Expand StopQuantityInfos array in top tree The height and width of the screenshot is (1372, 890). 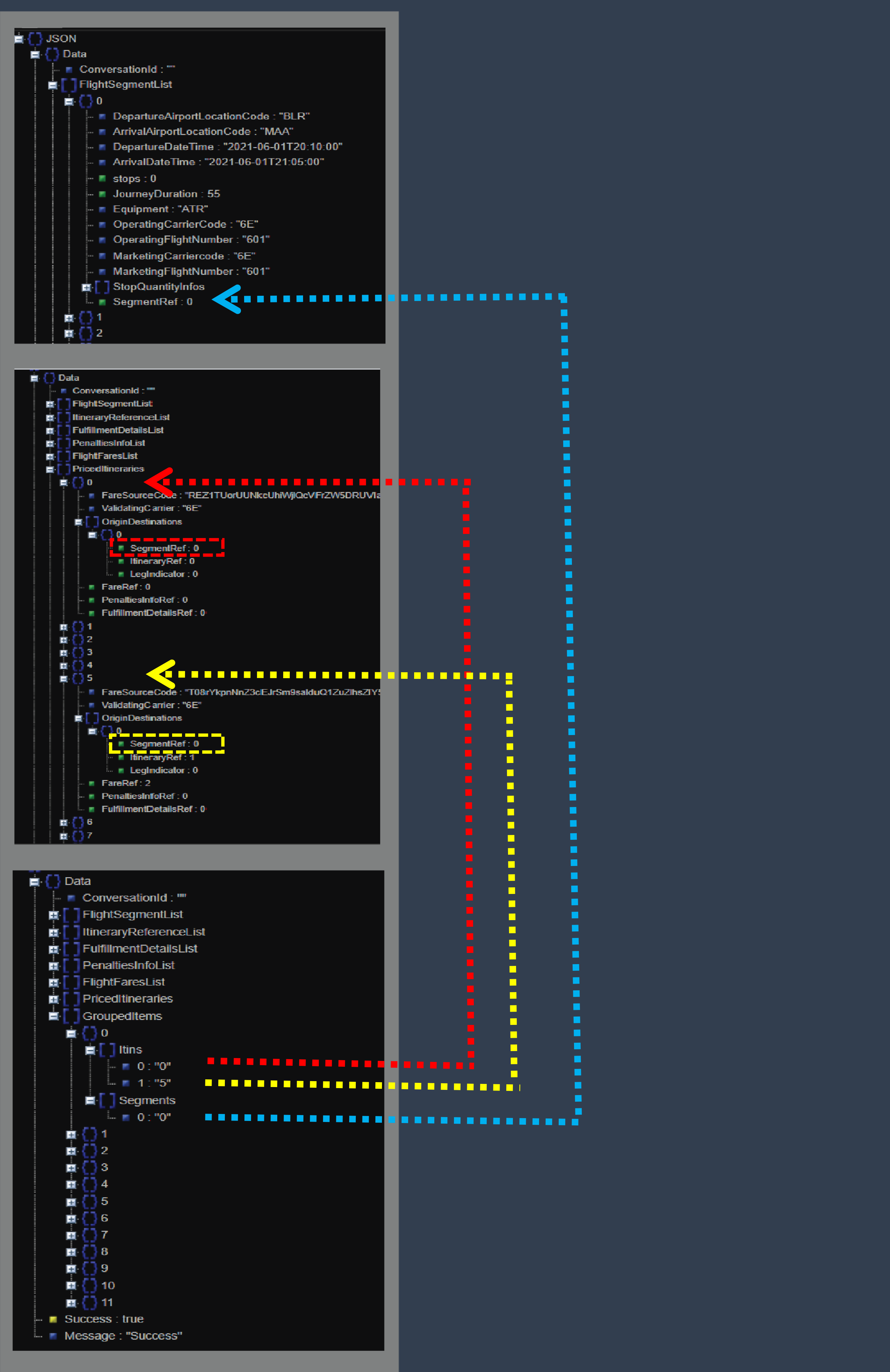(87, 287)
